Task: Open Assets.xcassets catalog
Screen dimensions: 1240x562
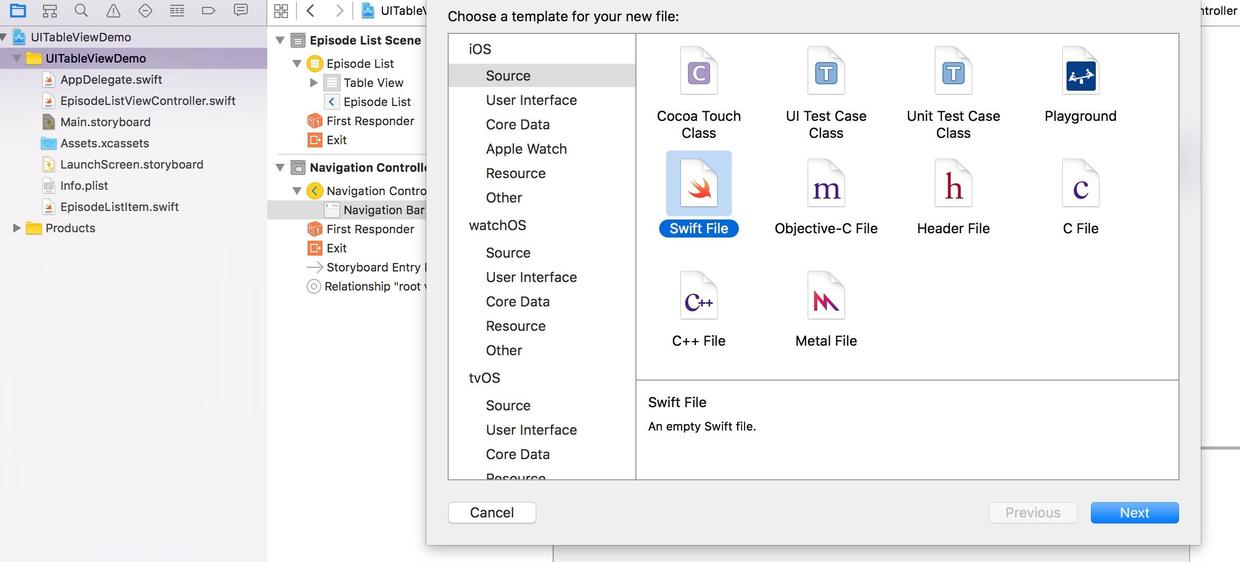Action: click(104, 143)
